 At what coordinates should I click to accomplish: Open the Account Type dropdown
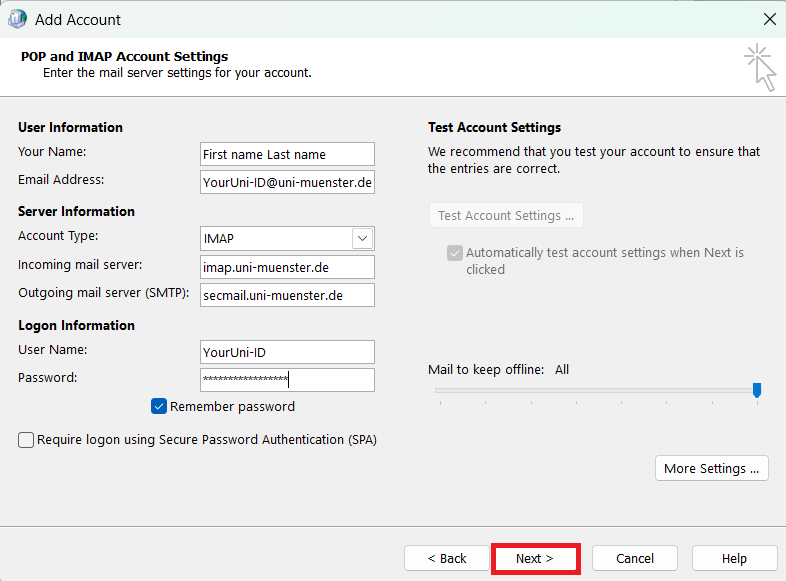(x=362, y=239)
